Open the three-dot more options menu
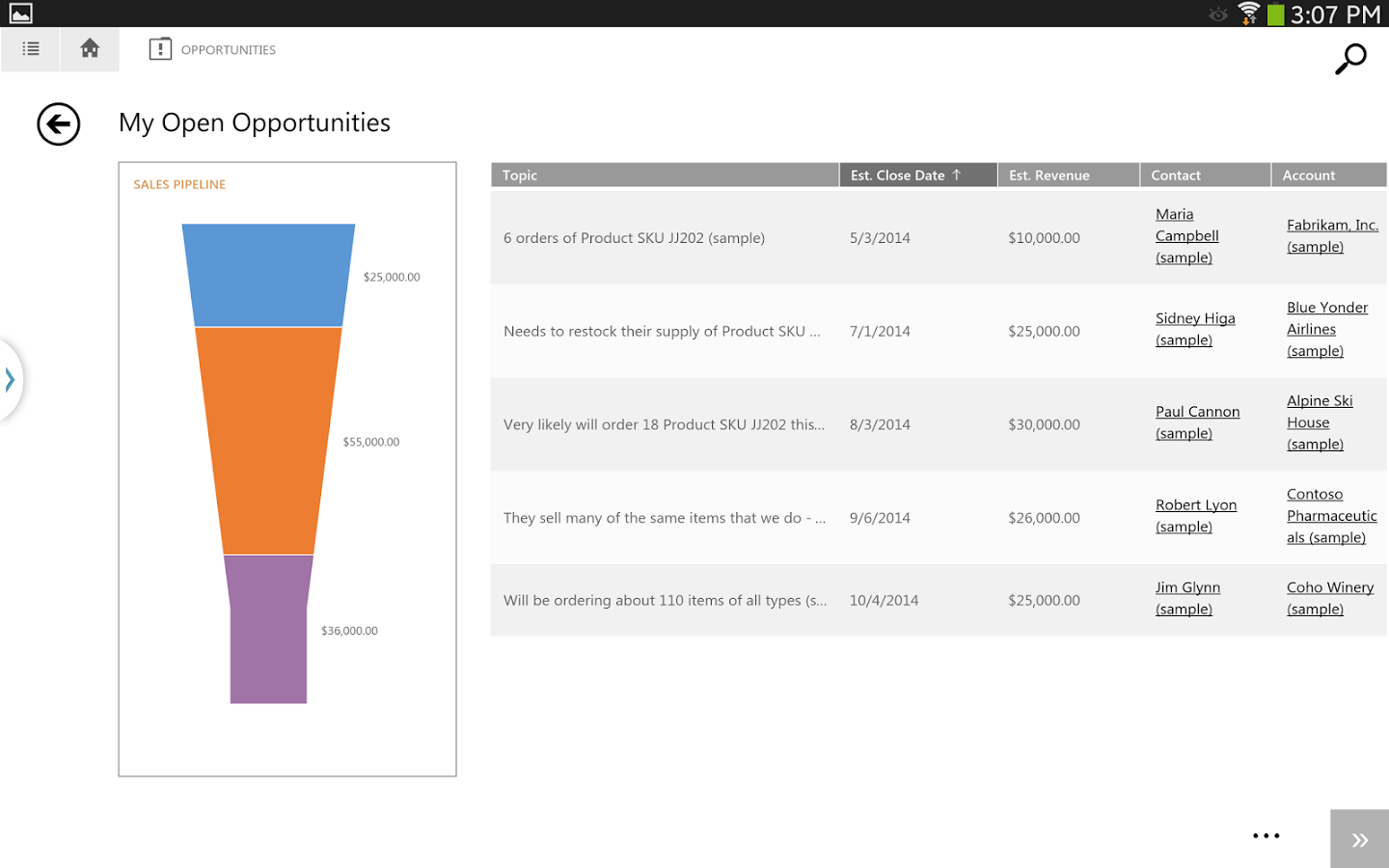This screenshot has height=868, width=1389. (1266, 836)
